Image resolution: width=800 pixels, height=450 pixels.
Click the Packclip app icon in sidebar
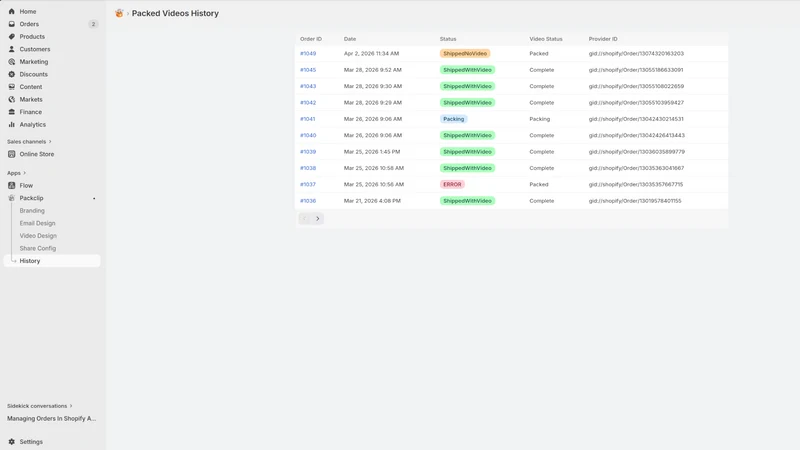click(x=12, y=198)
